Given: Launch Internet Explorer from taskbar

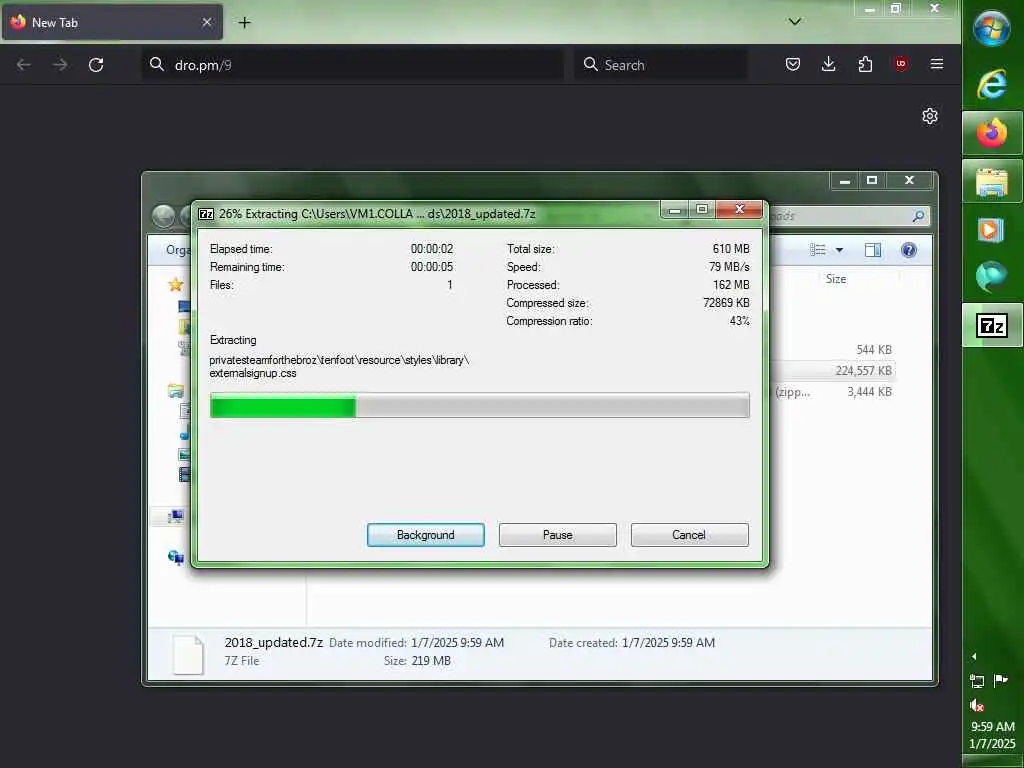Looking at the screenshot, I should [x=992, y=84].
